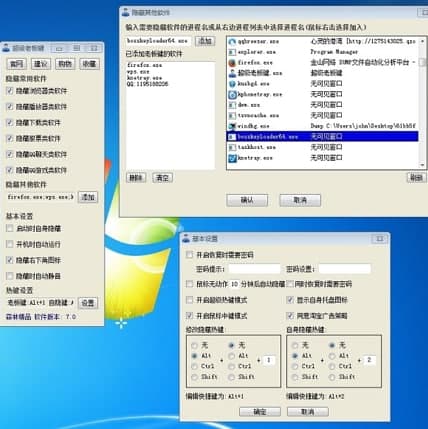This screenshot has width=428, height=429.
Task: Click Program Manager text in explorer.exe row
Action: click(334, 52)
